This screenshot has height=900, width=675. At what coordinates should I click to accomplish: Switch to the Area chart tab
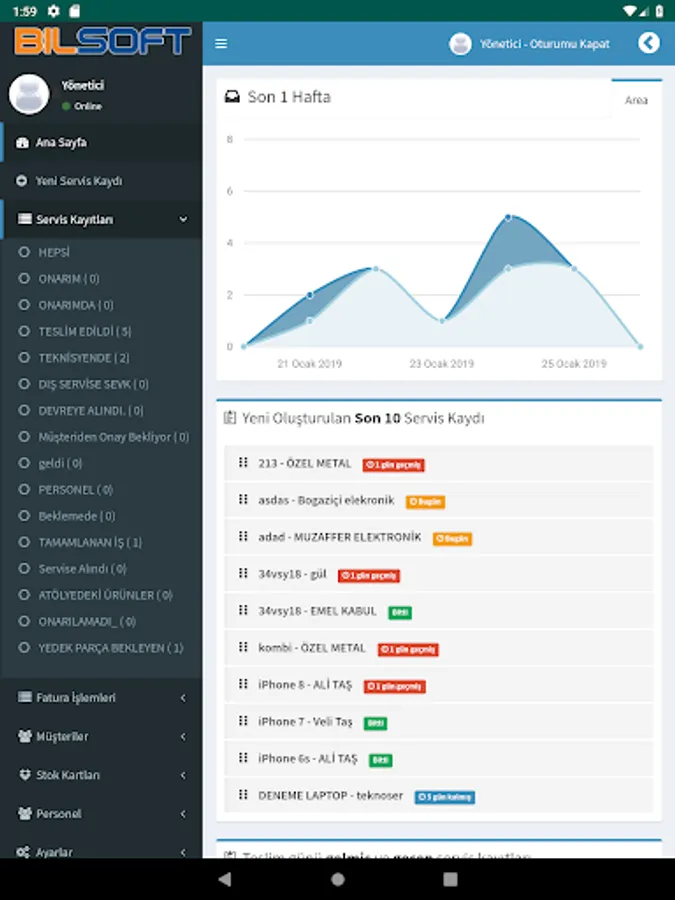coord(636,100)
